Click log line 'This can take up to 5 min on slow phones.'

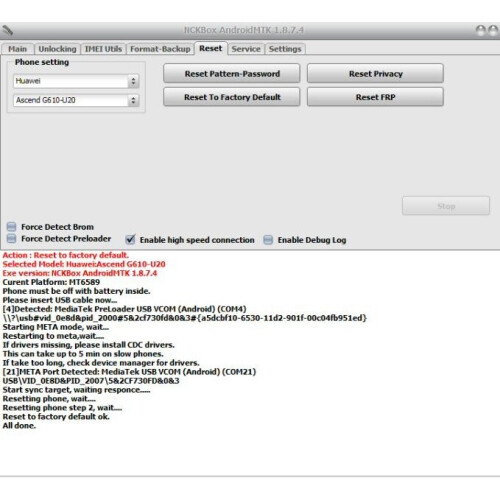83,354
